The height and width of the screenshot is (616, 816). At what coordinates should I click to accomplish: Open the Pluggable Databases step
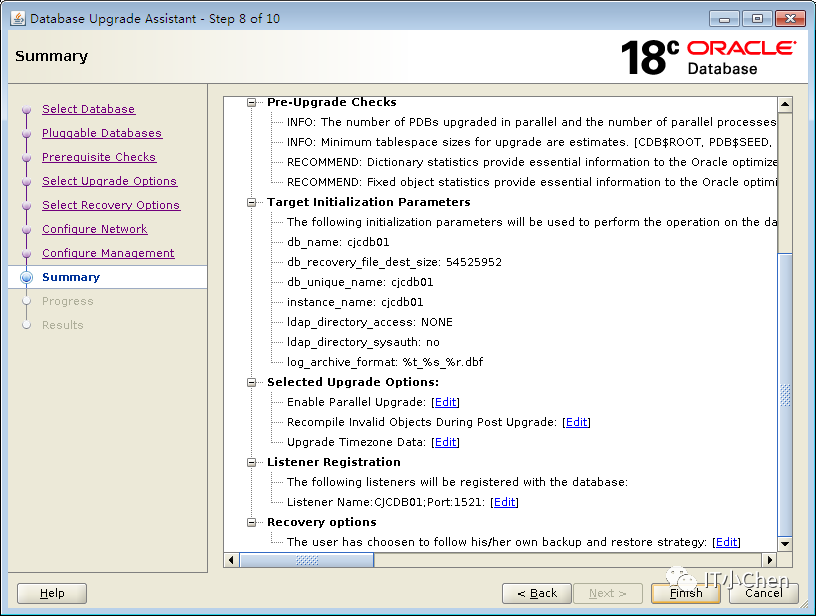(x=102, y=133)
